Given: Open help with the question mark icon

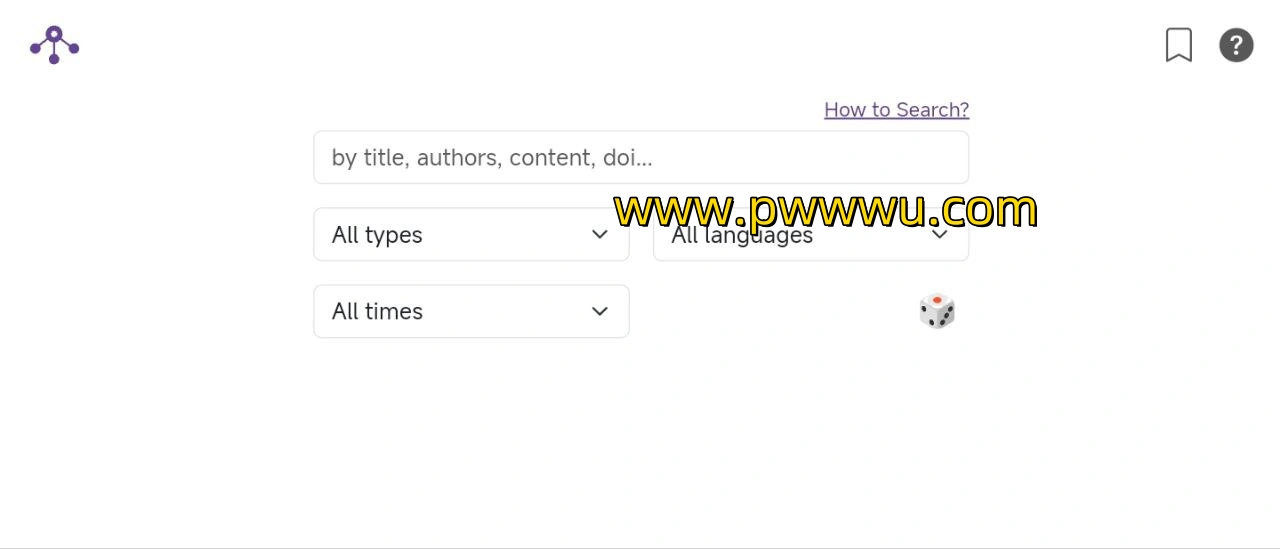Looking at the screenshot, I should coord(1236,45).
